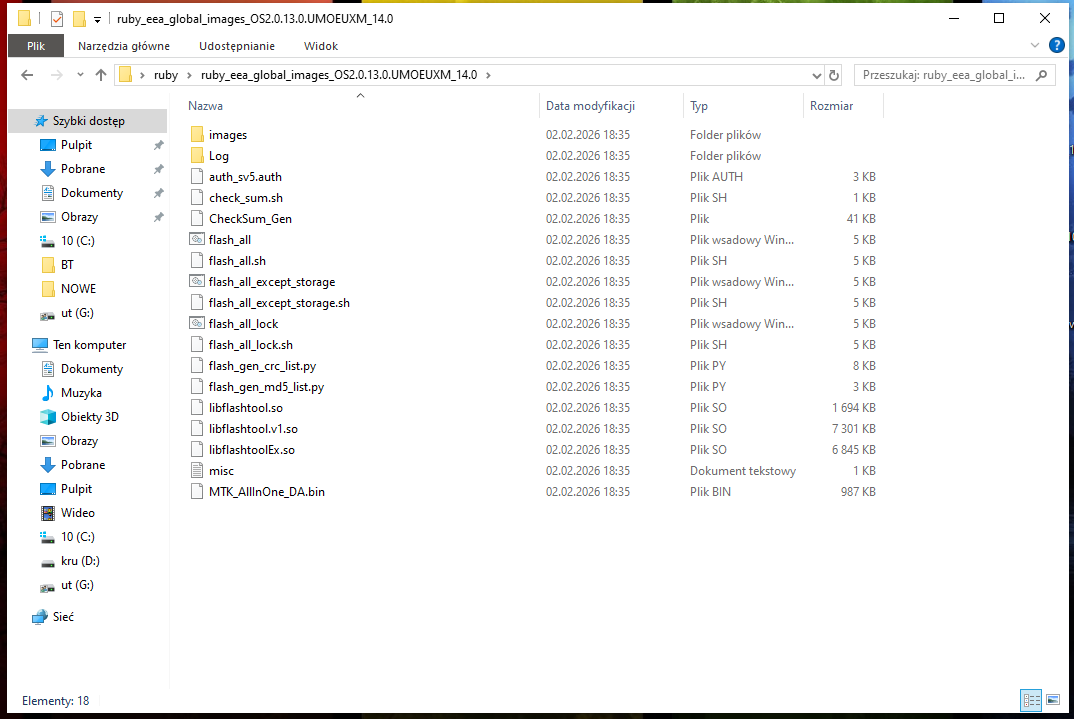The height and width of the screenshot is (719, 1074).
Task: Expand the ribbon with the chevron
Action: click(1037, 46)
